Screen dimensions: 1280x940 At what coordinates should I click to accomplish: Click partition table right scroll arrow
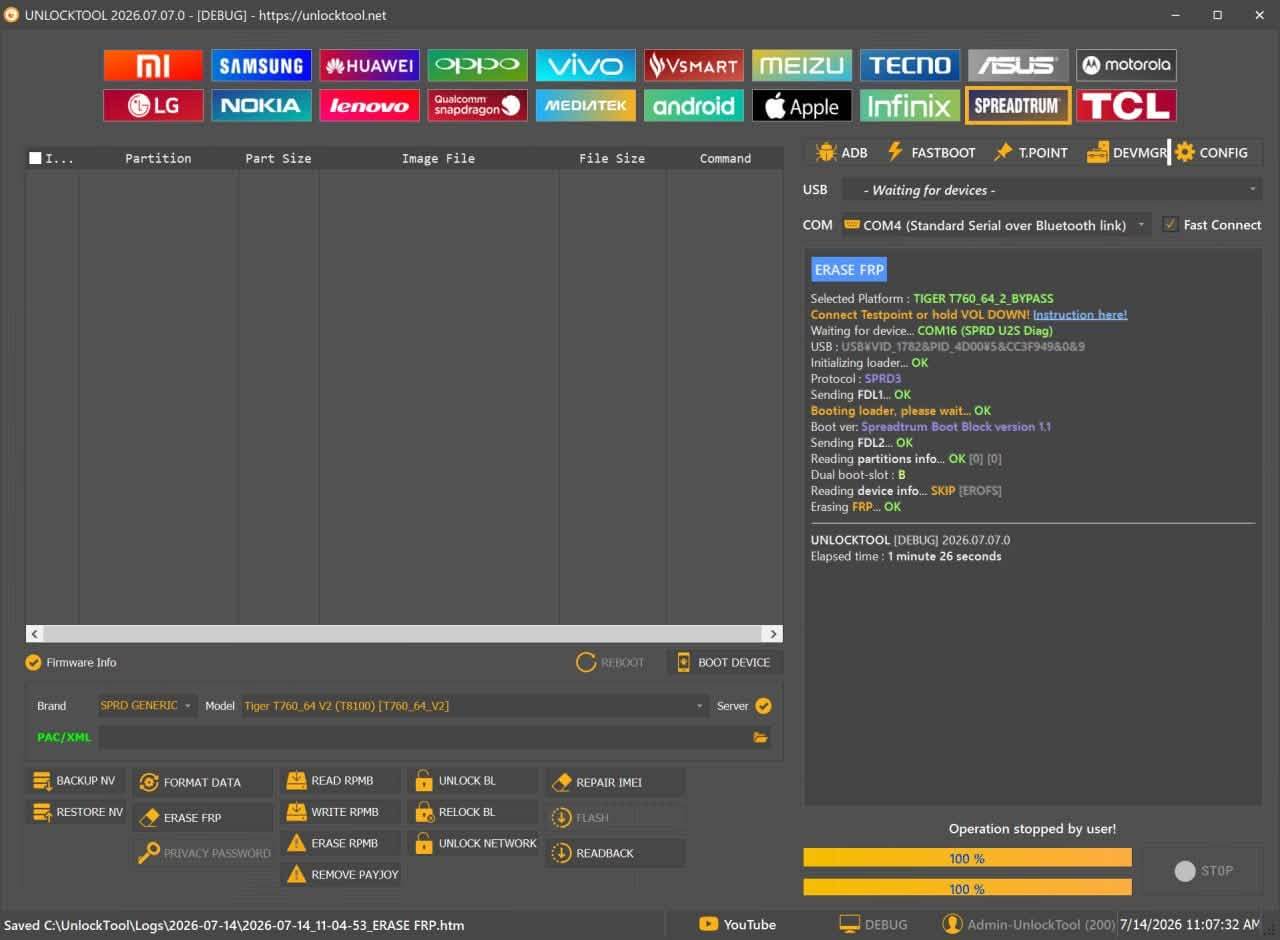(773, 634)
